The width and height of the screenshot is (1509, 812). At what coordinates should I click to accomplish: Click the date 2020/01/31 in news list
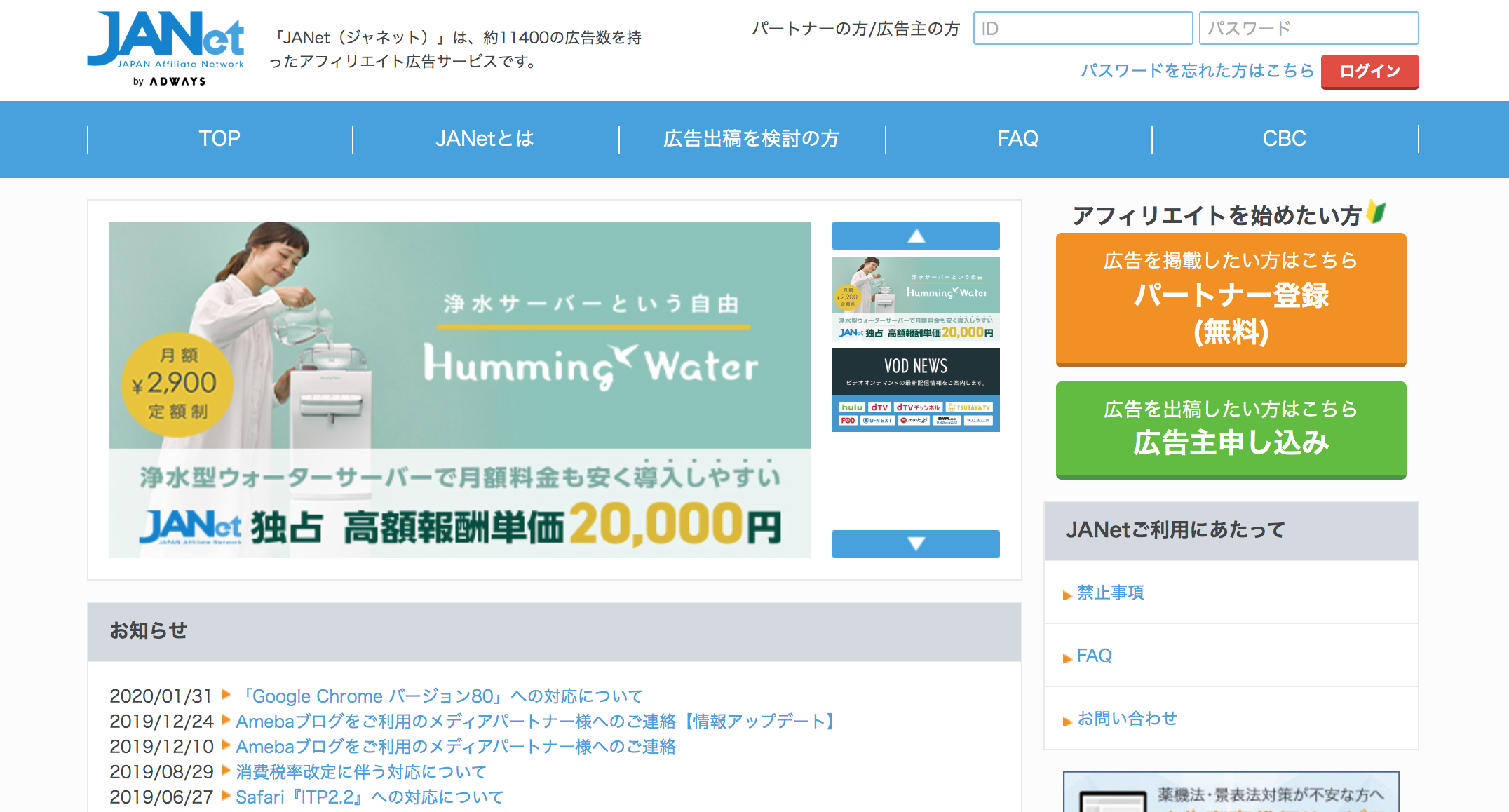(x=161, y=696)
